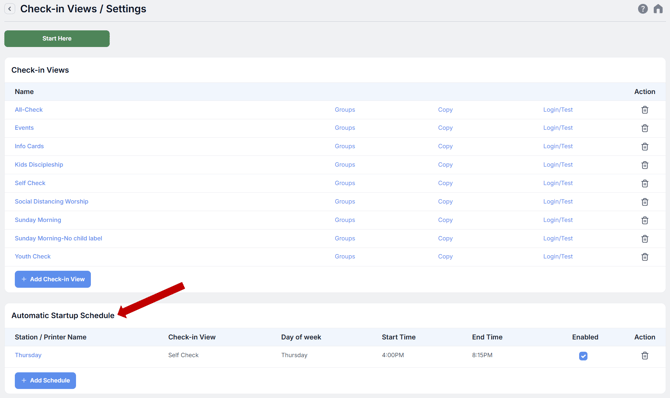Image resolution: width=670 pixels, height=398 pixels.
Task: Copy the Sunday Morning view
Action: point(445,220)
